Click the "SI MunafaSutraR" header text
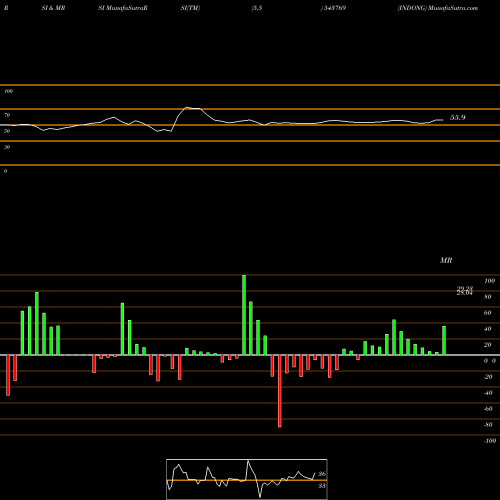Screen dimensions: 500x500 123,8
